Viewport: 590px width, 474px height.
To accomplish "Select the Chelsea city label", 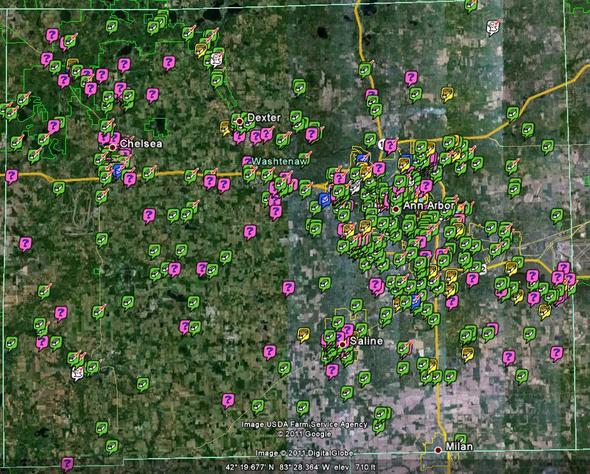I will pos(141,143).
